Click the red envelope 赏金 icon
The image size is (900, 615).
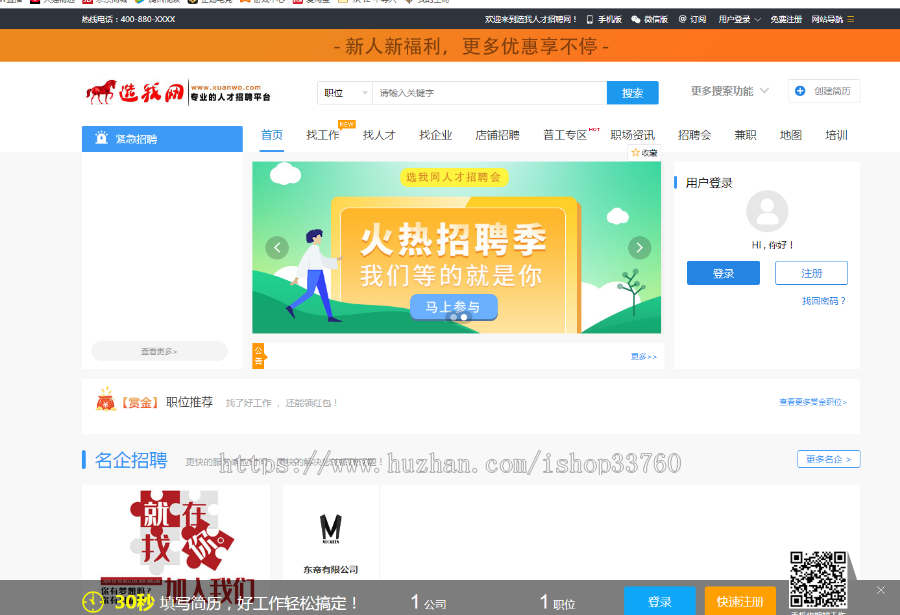point(103,400)
